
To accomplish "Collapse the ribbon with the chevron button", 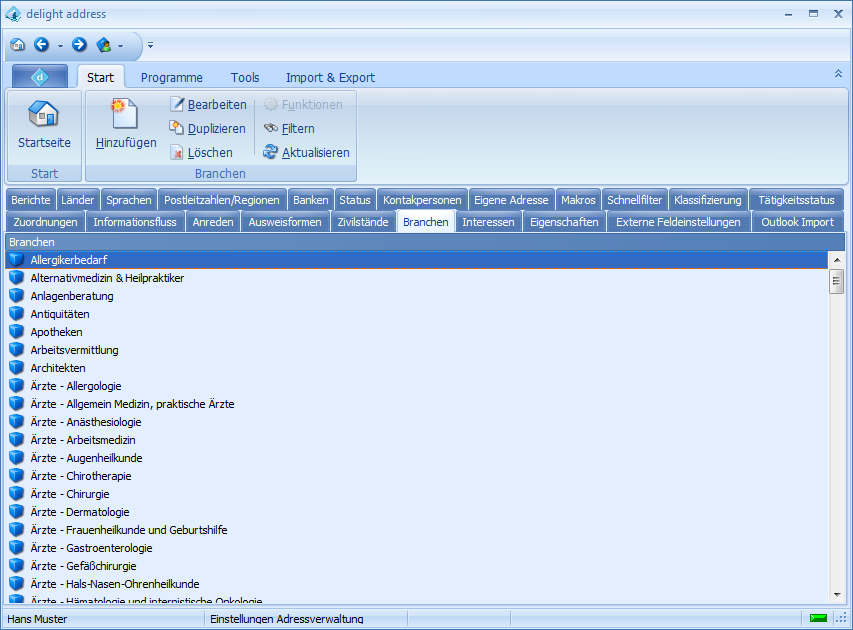I will pyautogui.click(x=838, y=74).
